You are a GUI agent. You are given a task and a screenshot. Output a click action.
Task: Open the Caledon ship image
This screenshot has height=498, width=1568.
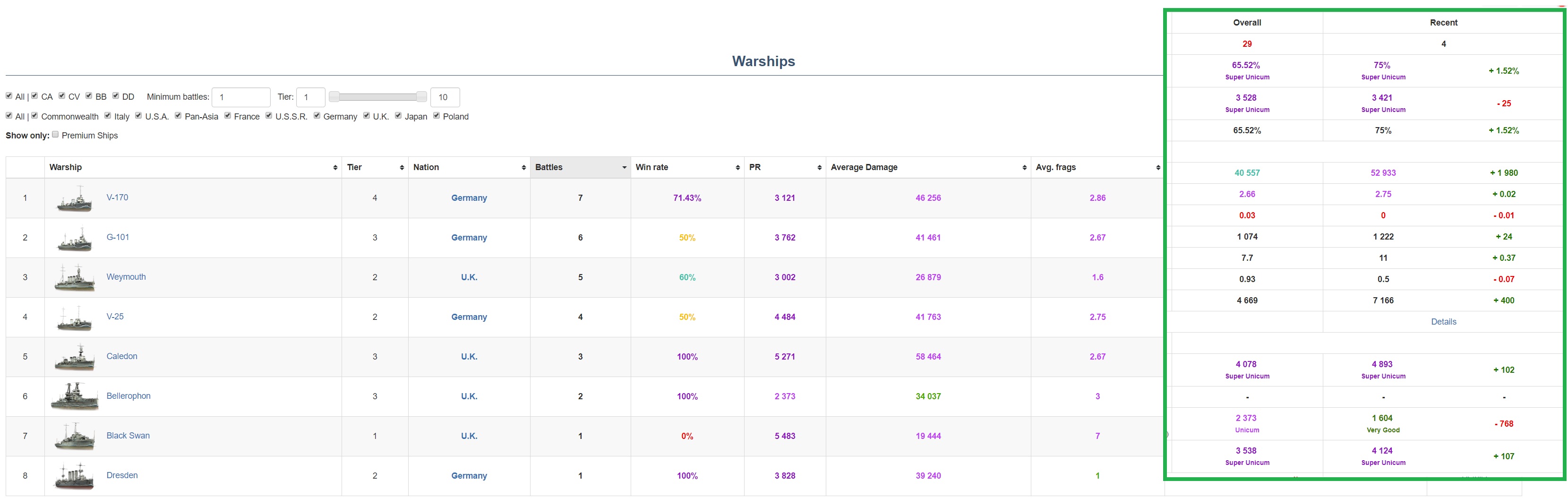coord(74,357)
